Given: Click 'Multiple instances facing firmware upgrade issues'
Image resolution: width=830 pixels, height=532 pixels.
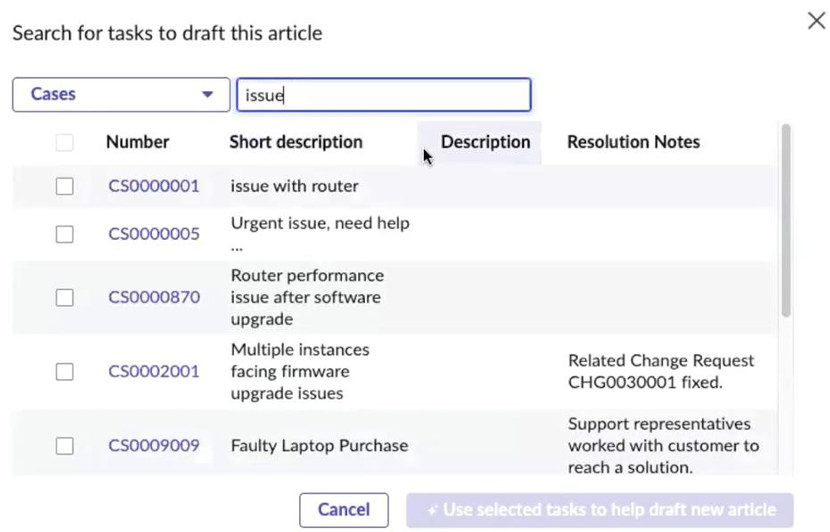Looking at the screenshot, I should click(x=300, y=372).
